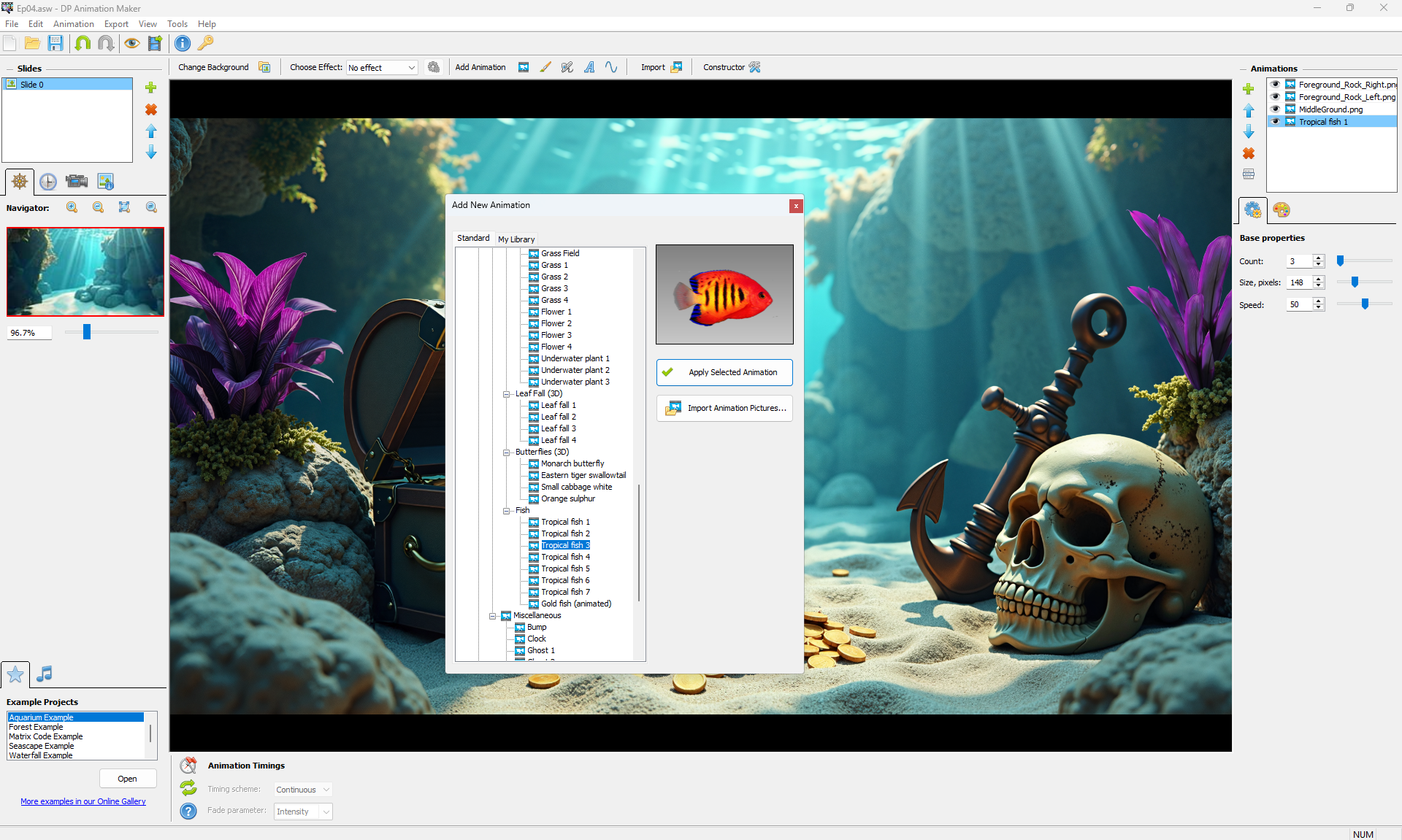Toggle visibility of Foreground_Rock_Right.png

pos(1276,85)
